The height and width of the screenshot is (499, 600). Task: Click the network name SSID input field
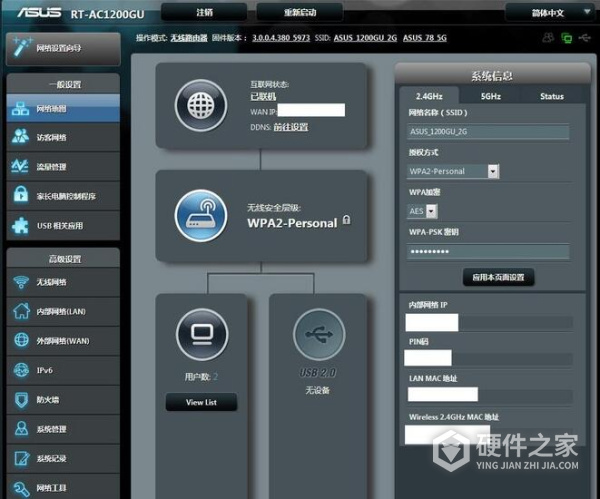488,132
